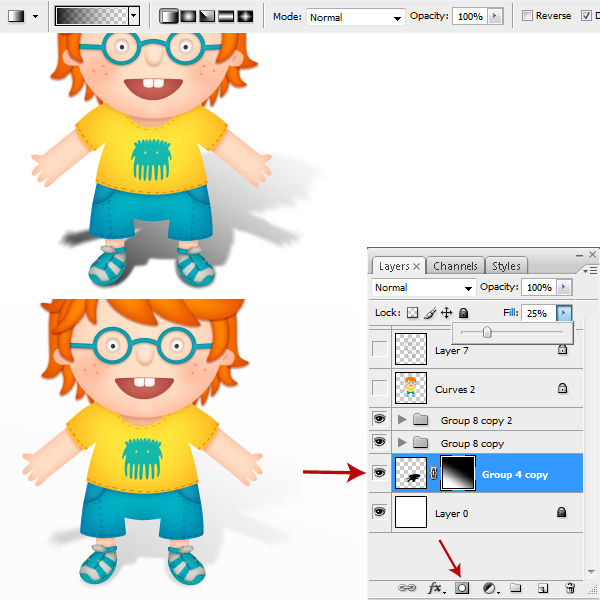Viewport: 600px width, 600px height.
Task: Click the Layer 7 lock icon
Action: (x=562, y=349)
